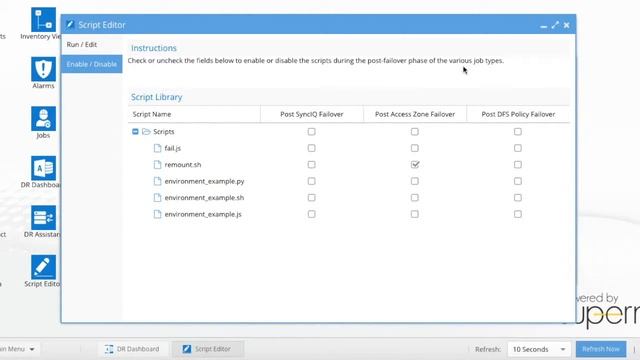The image size is (640, 360).
Task: Check Scripts folder Post Access Zone Failover box
Action: (x=415, y=131)
